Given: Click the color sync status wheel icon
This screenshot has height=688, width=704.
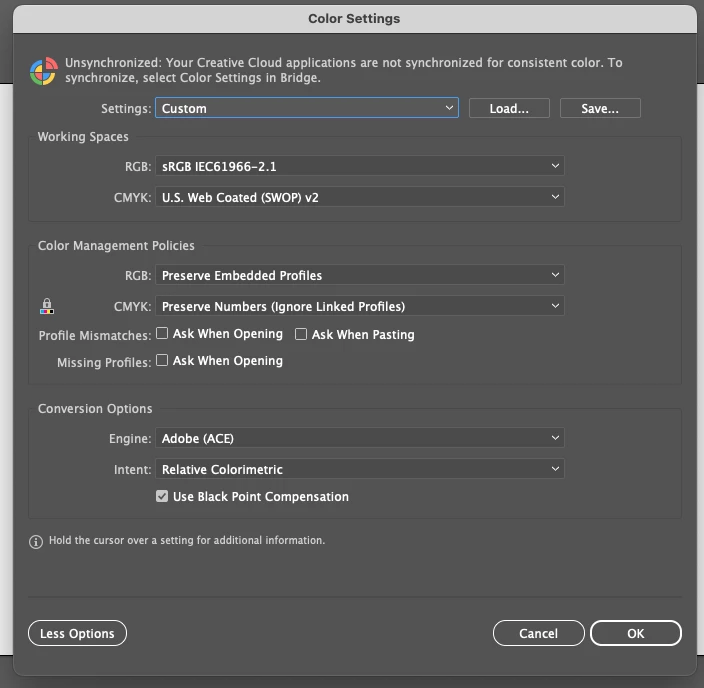Looking at the screenshot, I should pyautogui.click(x=44, y=71).
